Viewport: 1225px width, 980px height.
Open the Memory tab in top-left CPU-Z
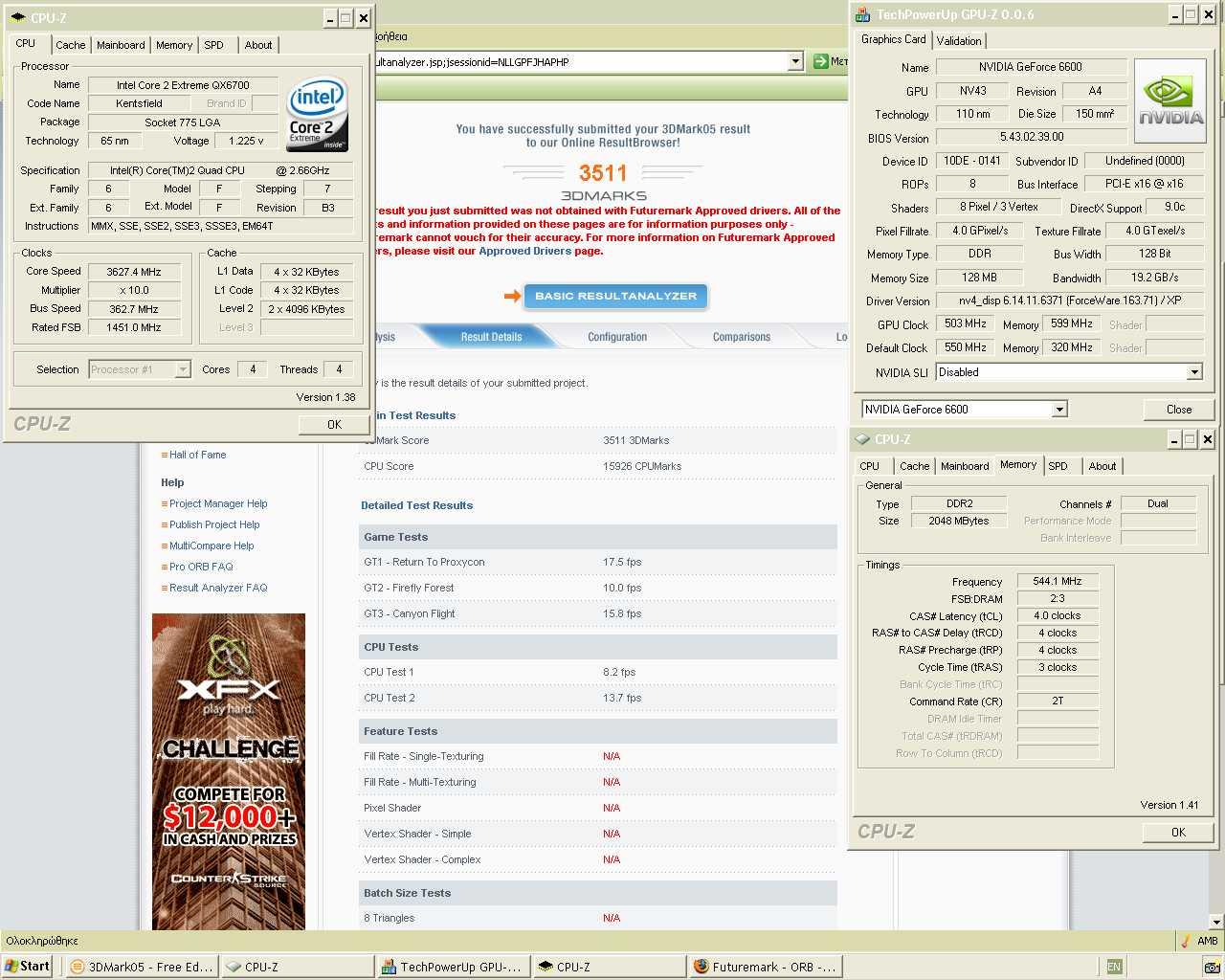tap(174, 45)
